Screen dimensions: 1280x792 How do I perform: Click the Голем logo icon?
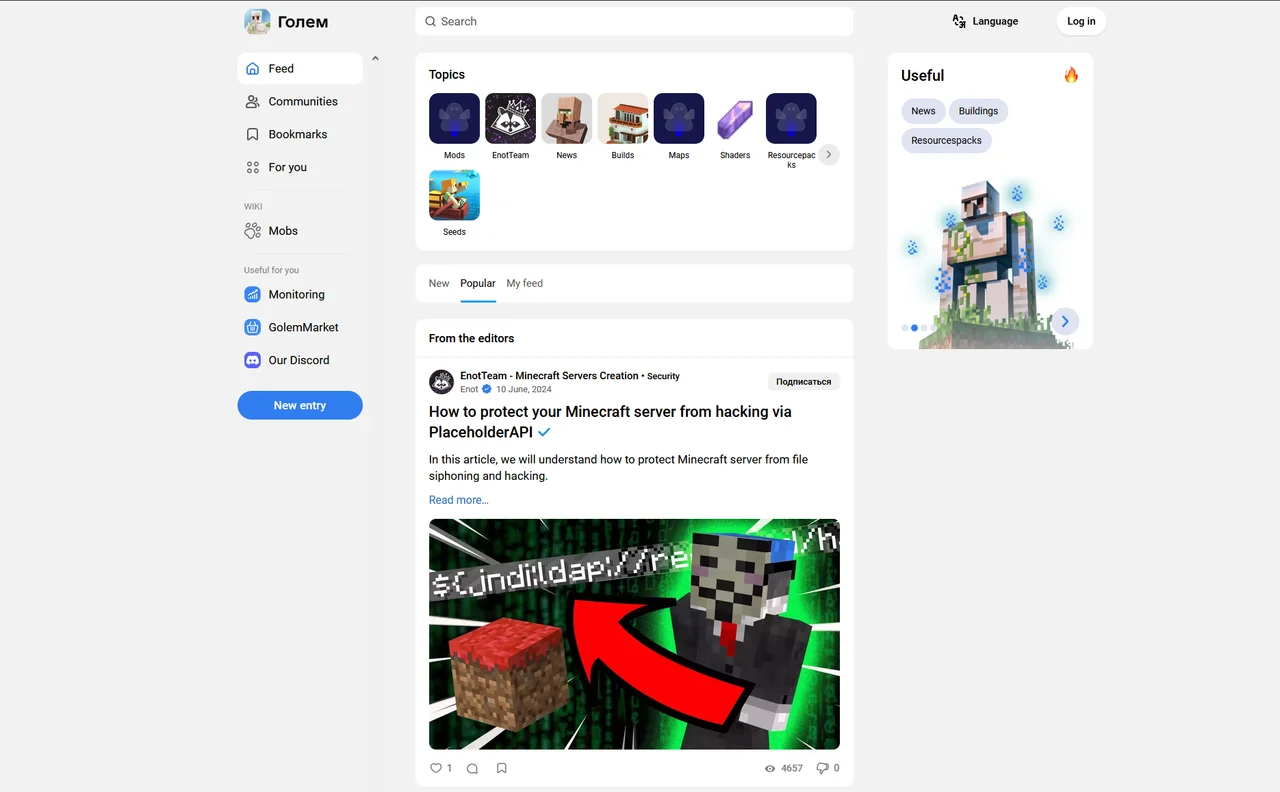tap(257, 21)
